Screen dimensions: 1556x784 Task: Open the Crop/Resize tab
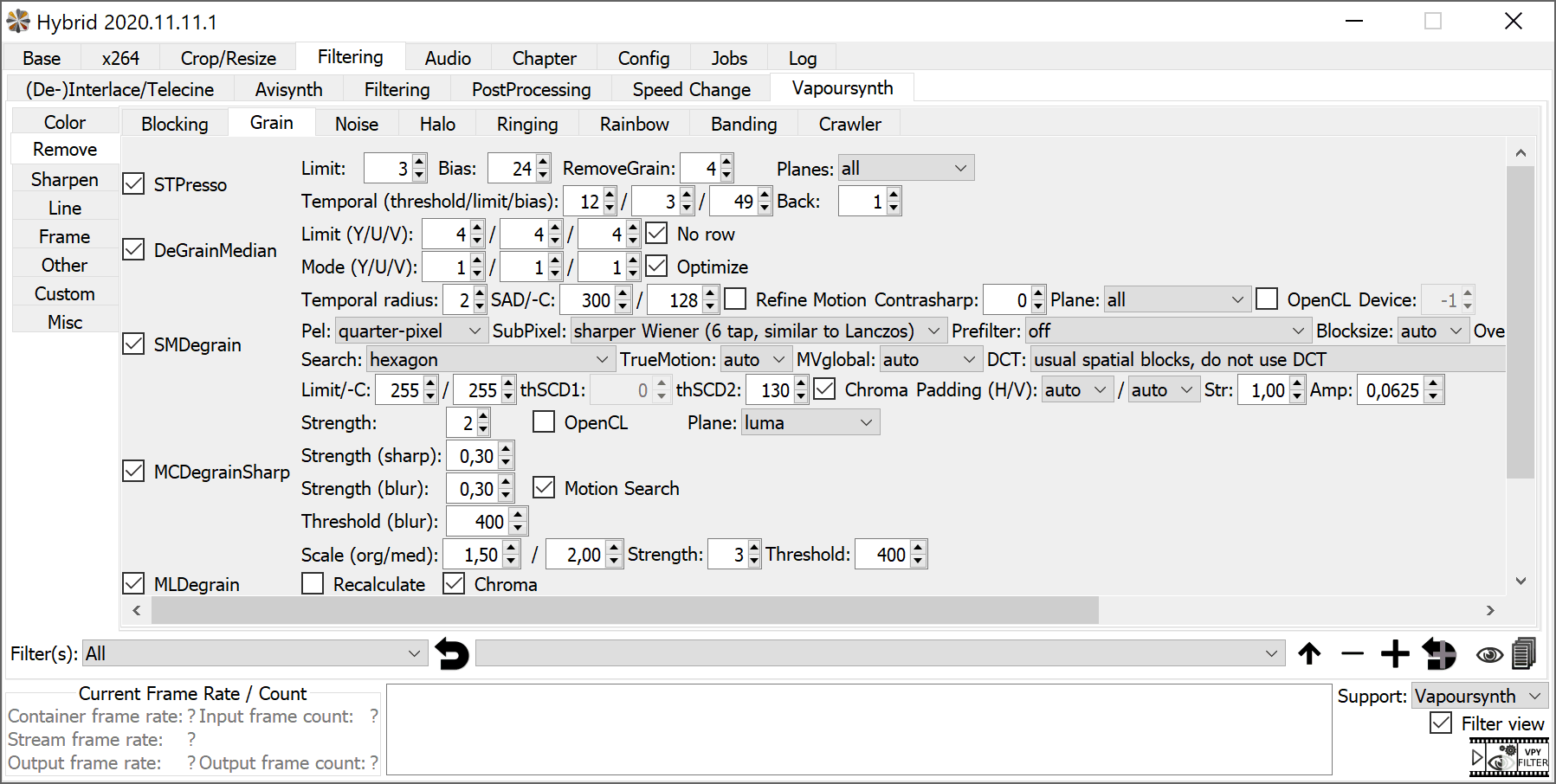click(228, 58)
